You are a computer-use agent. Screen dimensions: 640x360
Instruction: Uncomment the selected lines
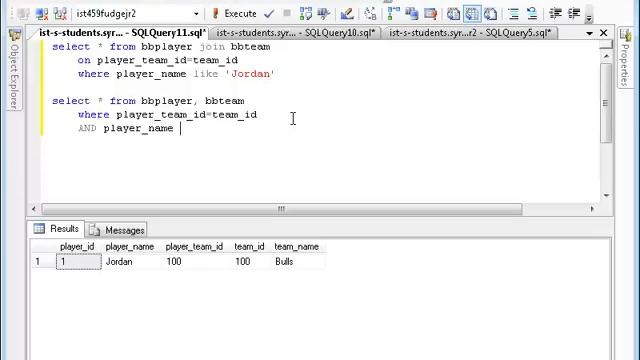click(x=532, y=14)
